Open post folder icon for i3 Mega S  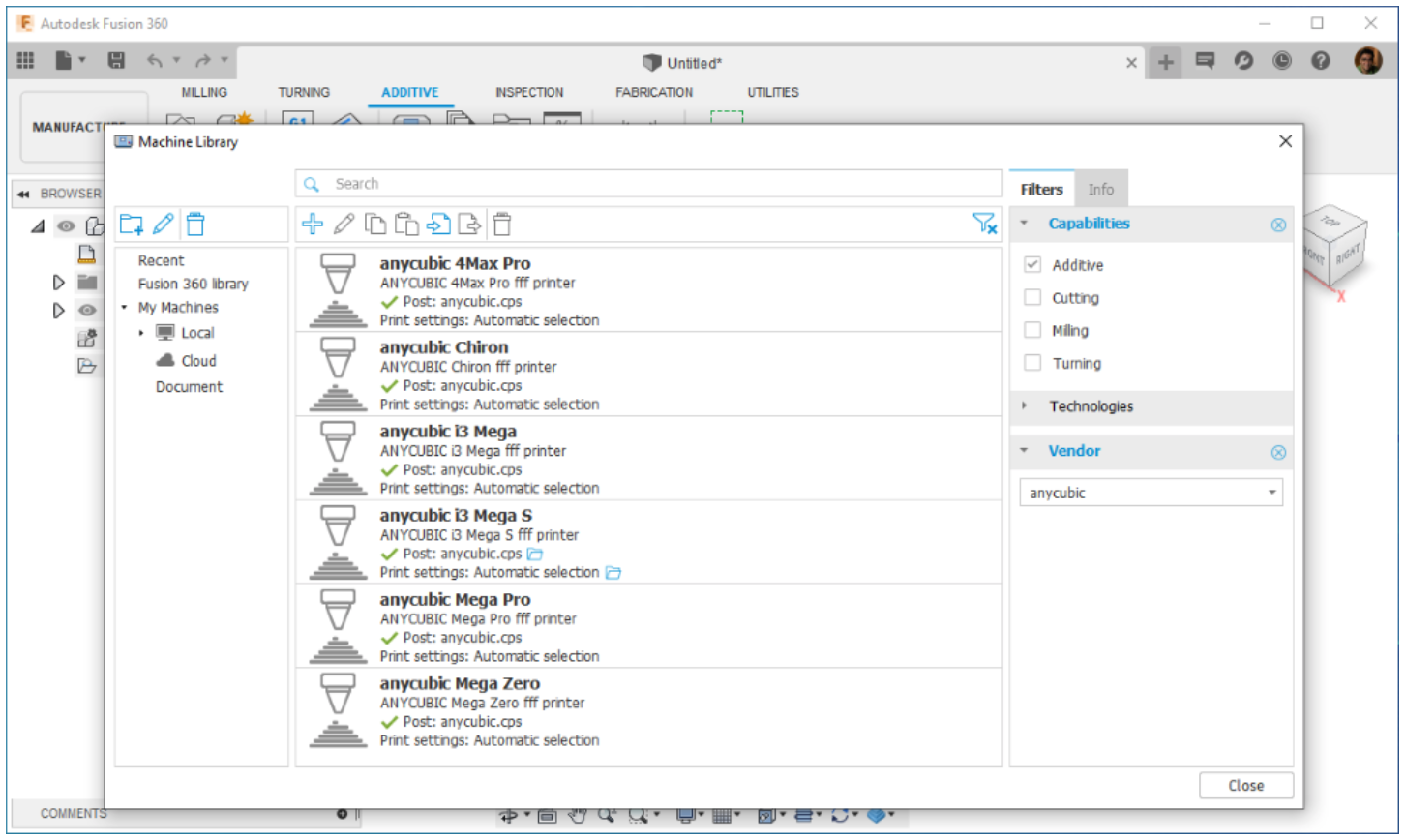pyautogui.click(x=535, y=555)
